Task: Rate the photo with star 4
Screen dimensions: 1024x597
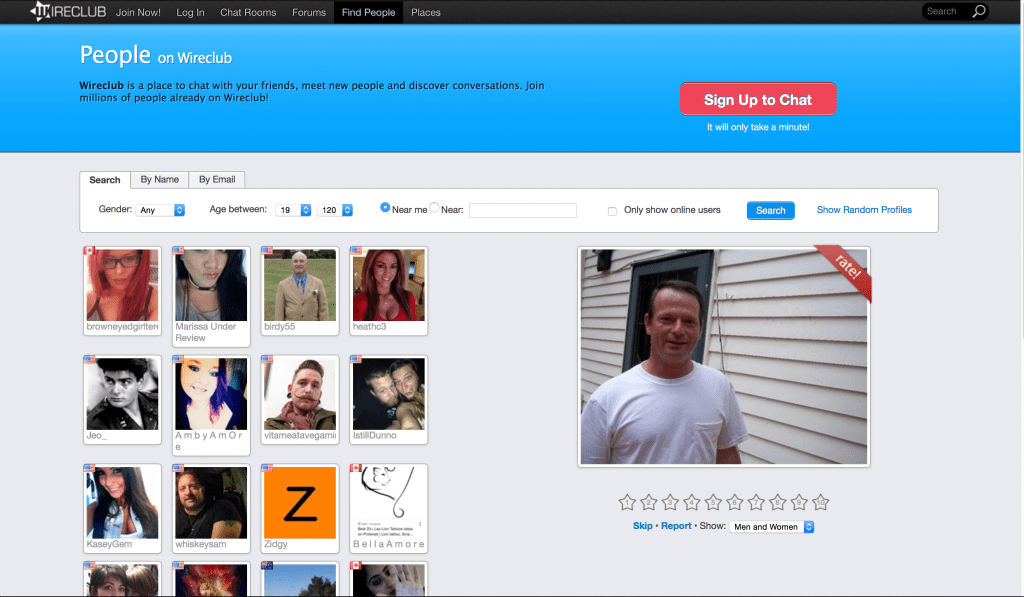Action: (x=692, y=502)
